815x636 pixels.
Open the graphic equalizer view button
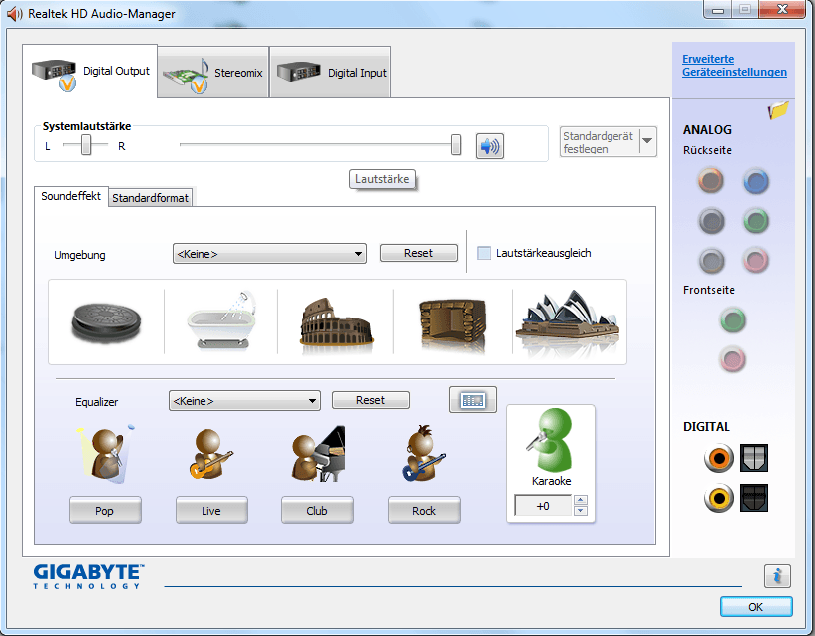(472, 400)
